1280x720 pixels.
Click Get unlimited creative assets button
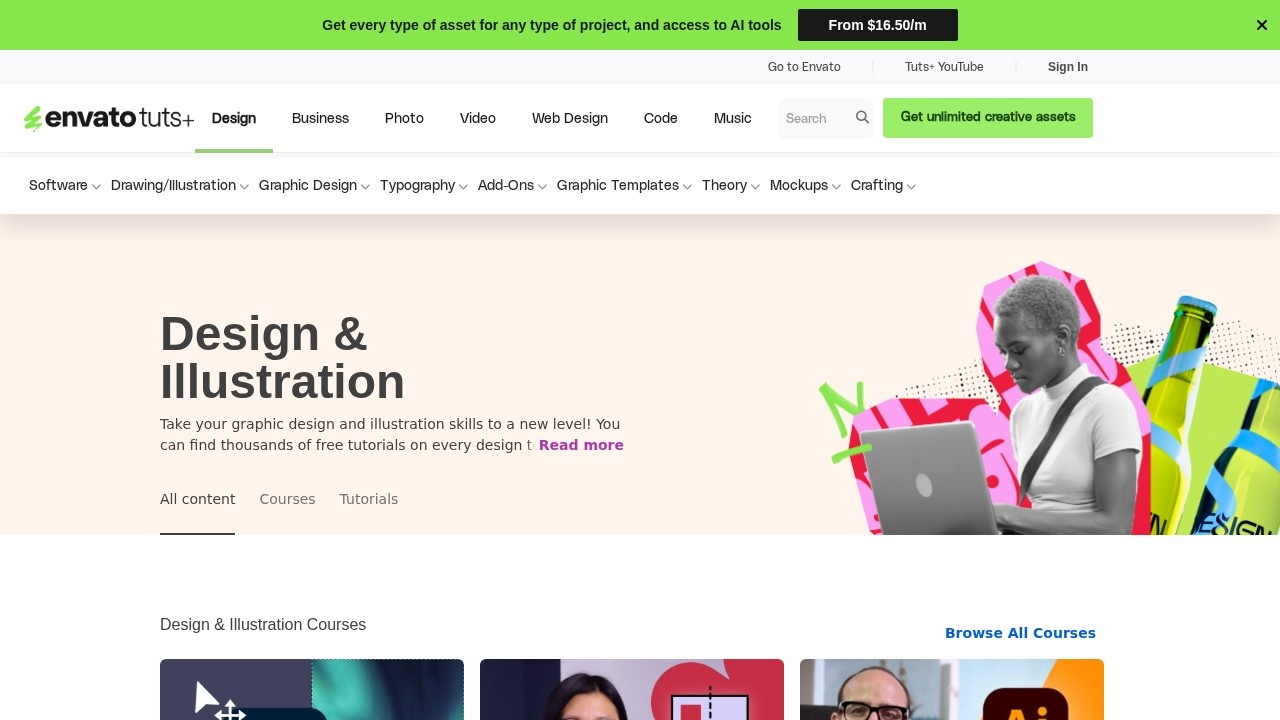pyautogui.click(x=988, y=118)
